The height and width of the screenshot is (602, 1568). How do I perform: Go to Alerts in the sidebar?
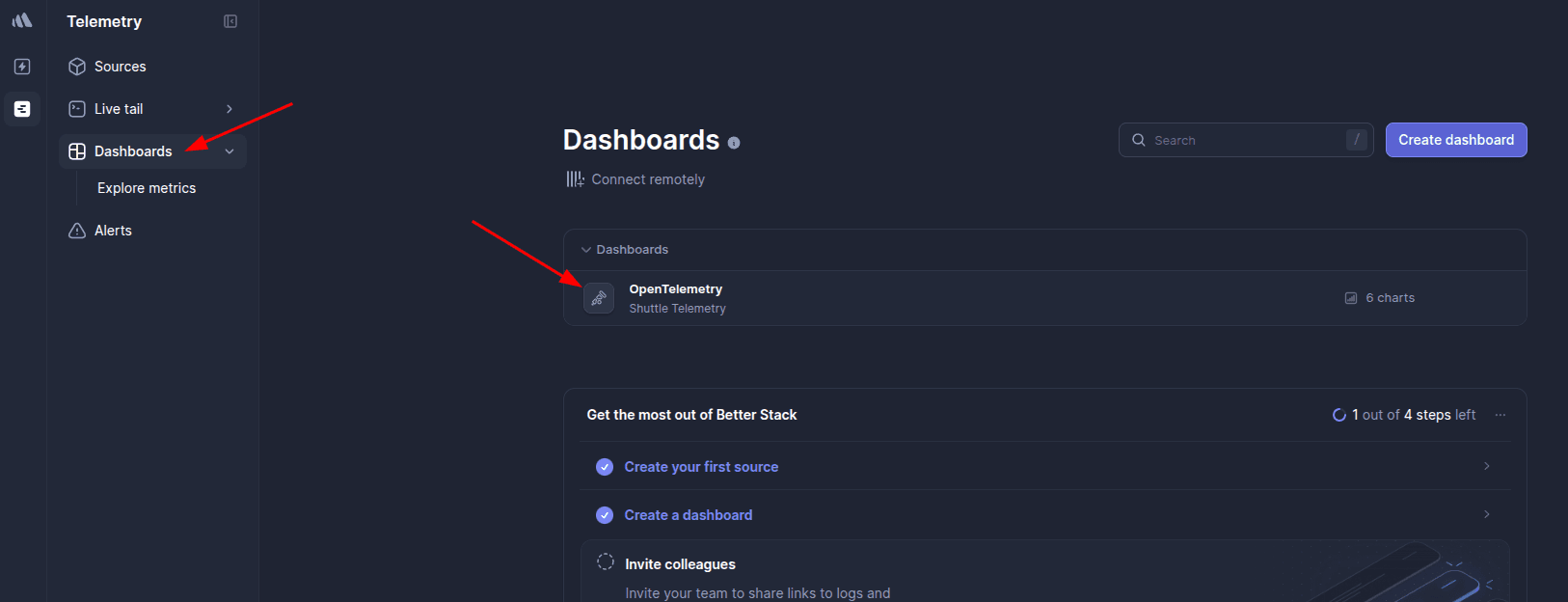[x=113, y=231]
